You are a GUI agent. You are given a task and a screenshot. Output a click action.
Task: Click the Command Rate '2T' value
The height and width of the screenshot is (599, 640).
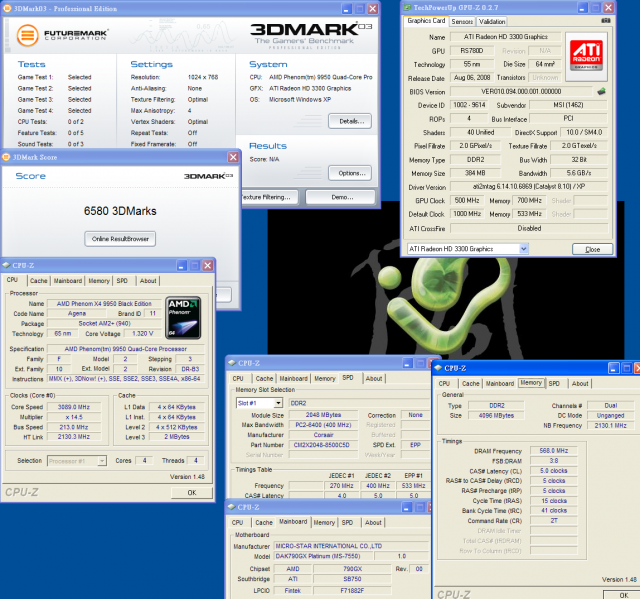click(x=553, y=521)
